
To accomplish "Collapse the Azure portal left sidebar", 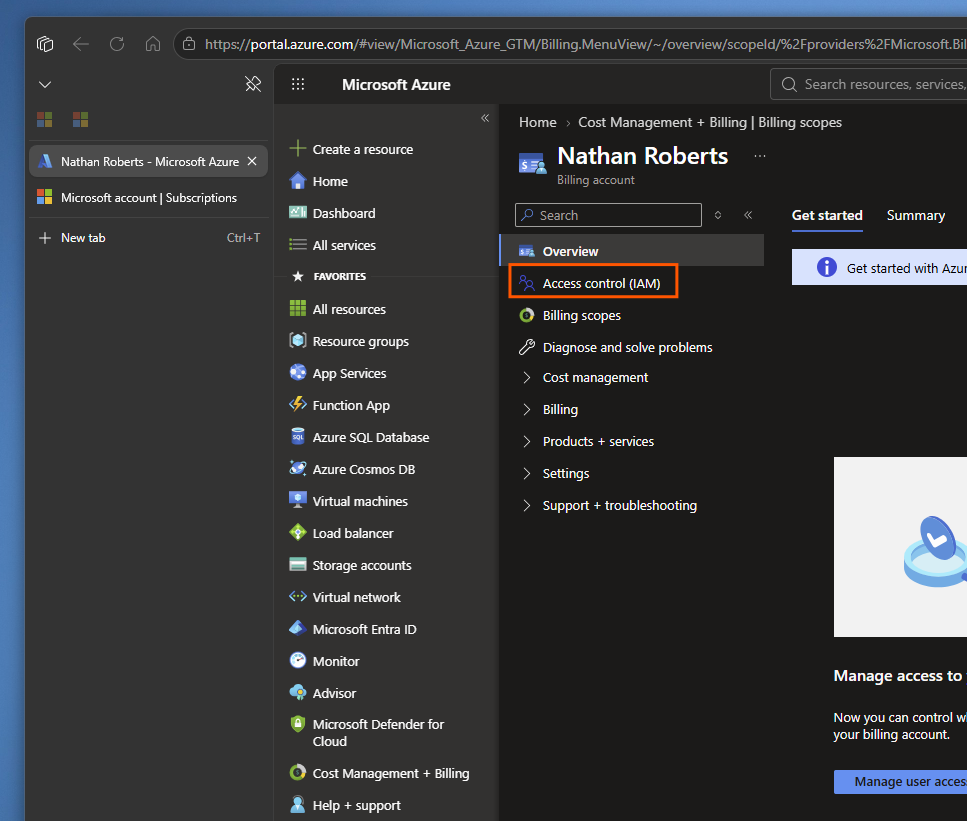I will pyautogui.click(x=485, y=118).
